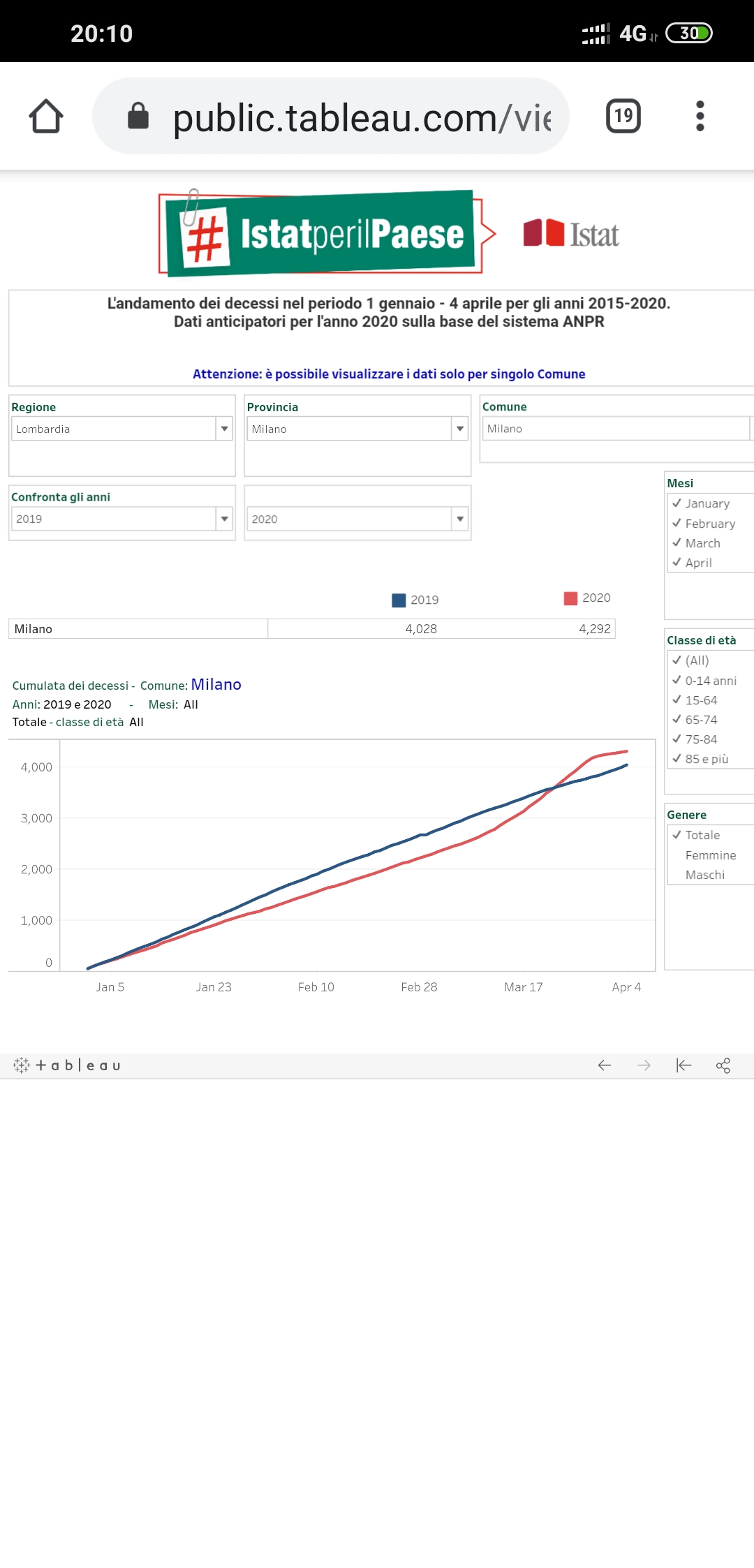Click the Tableau undo arrow
Image resolution: width=754 pixels, height=1568 pixels.
[x=605, y=1065]
